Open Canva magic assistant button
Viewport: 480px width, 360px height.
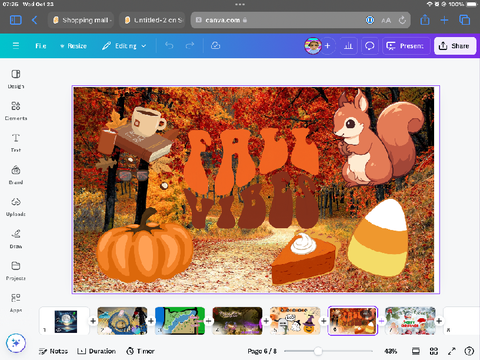point(16,343)
